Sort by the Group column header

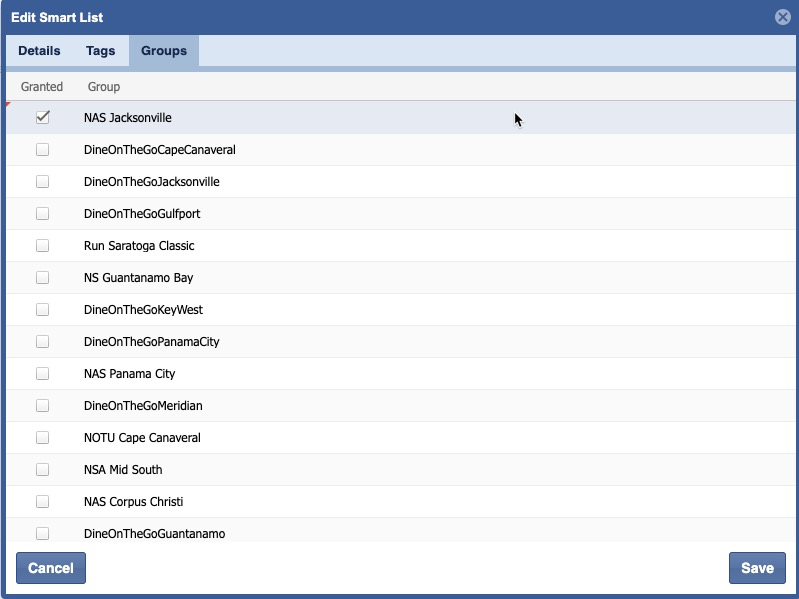[104, 87]
